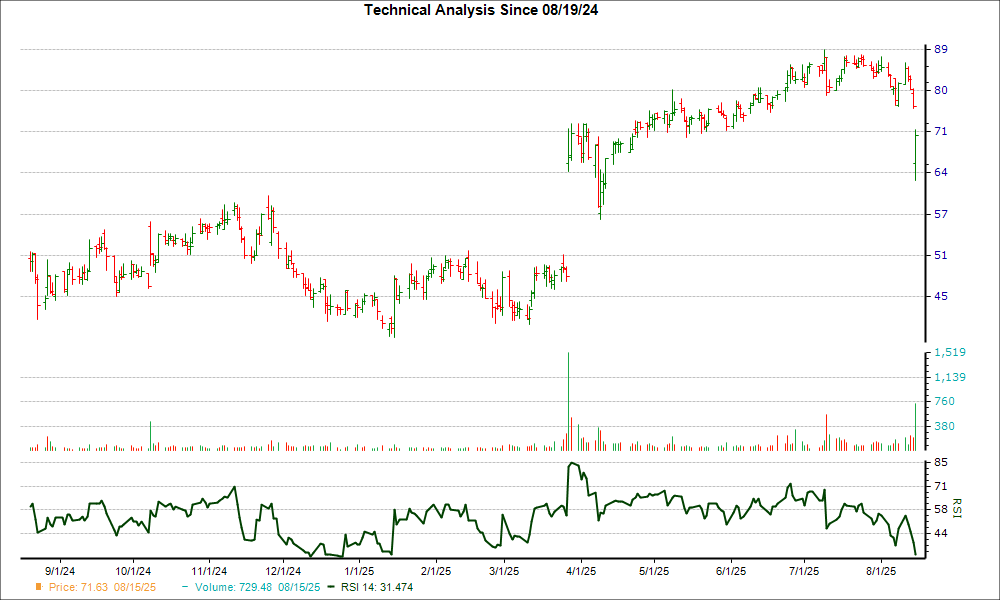Select the 5/1/25 date label
This screenshot has height=600, width=1000.
coord(654,571)
